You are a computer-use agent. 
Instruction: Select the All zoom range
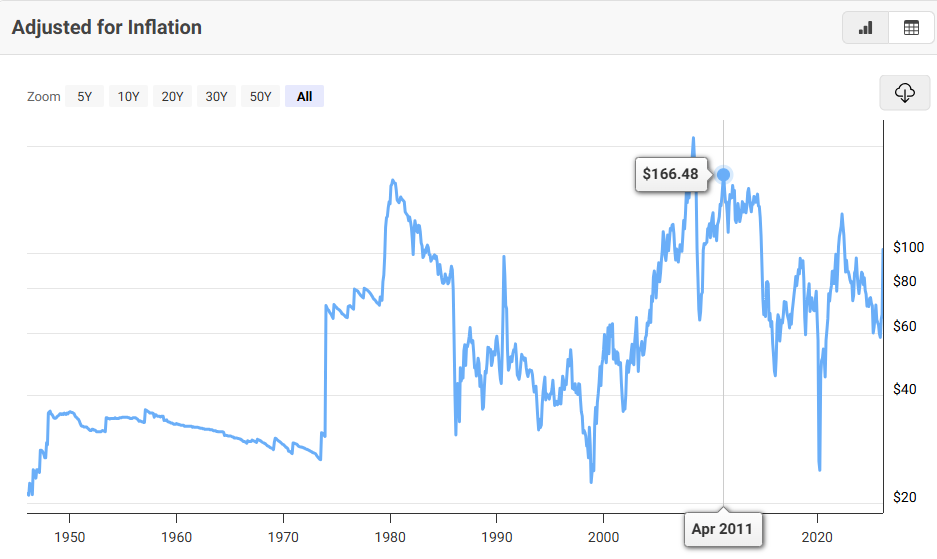[x=304, y=97]
